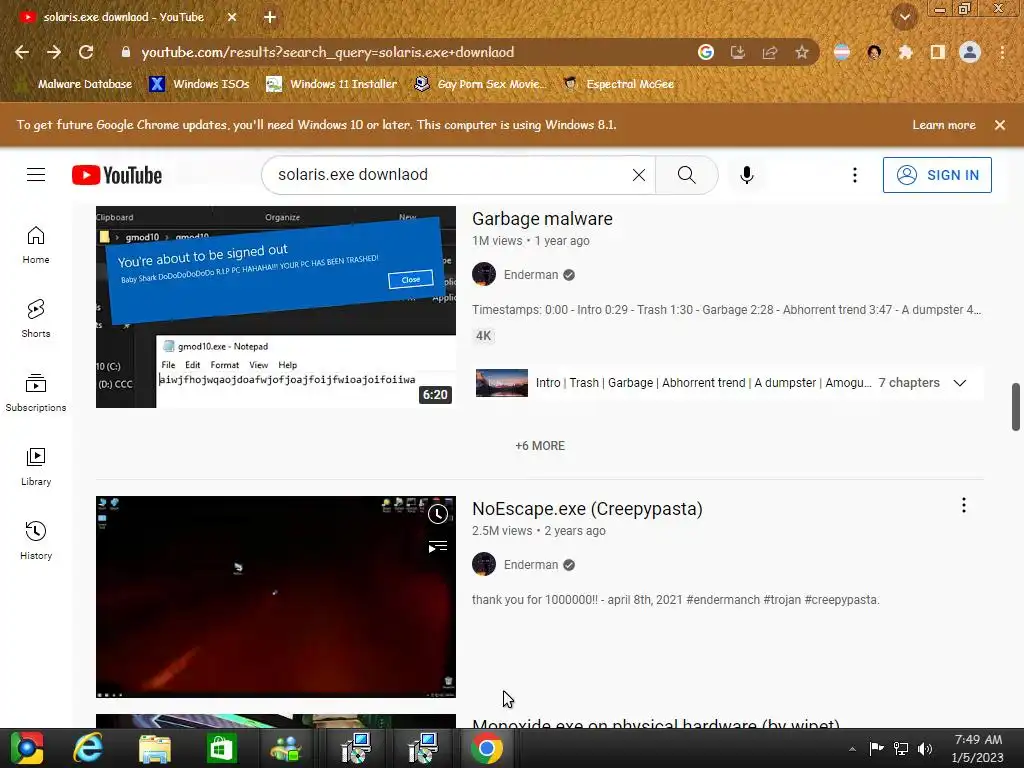Viewport: 1024px width, 768px height.
Task: Clear the search query with the X
Action: click(x=639, y=175)
